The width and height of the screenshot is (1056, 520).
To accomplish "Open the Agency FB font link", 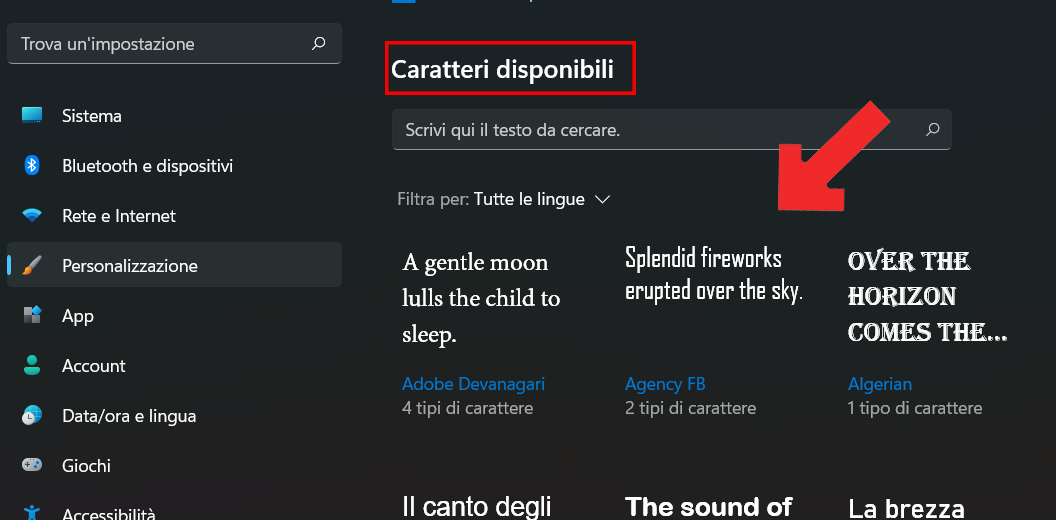I will click(665, 384).
